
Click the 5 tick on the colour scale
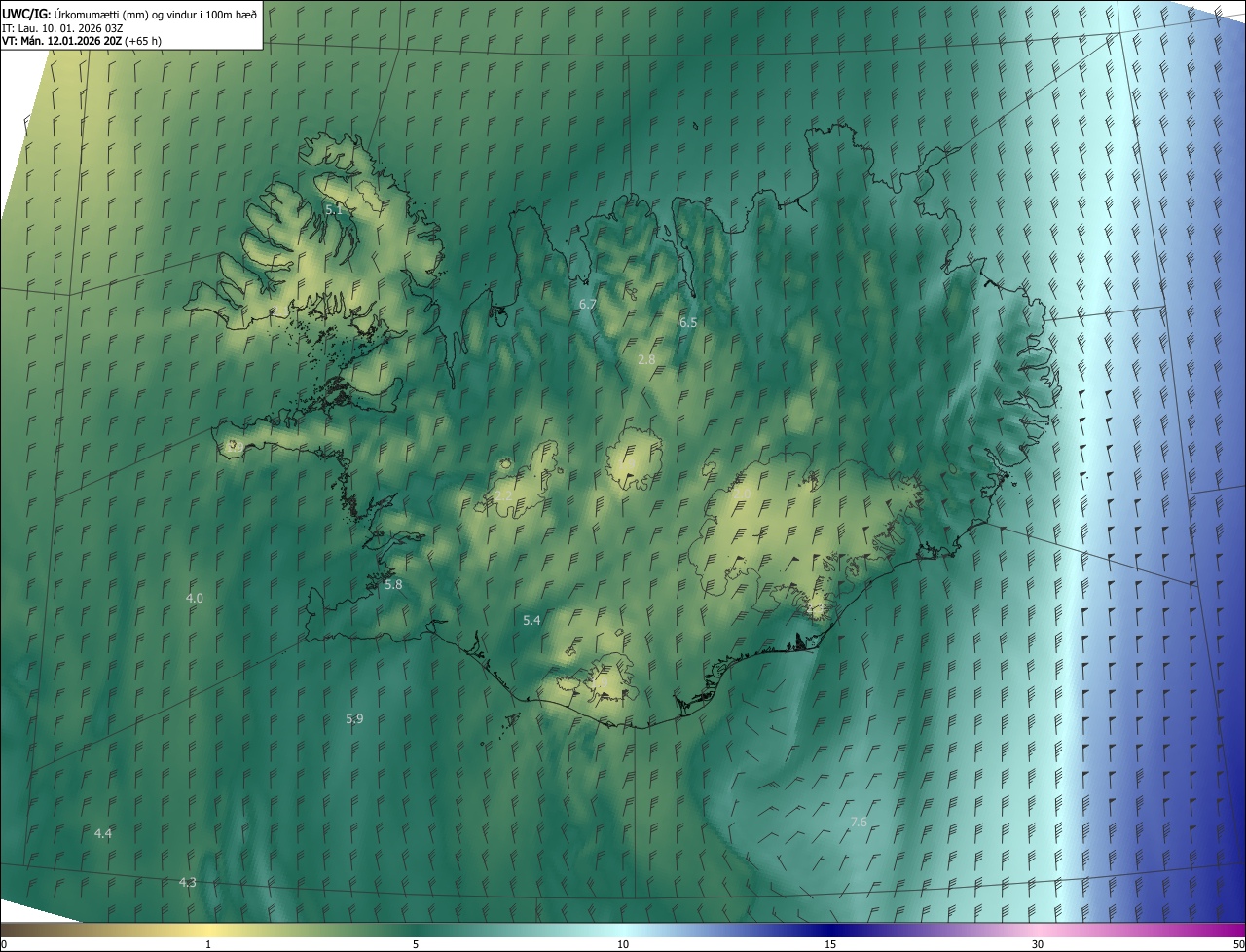(416, 944)
